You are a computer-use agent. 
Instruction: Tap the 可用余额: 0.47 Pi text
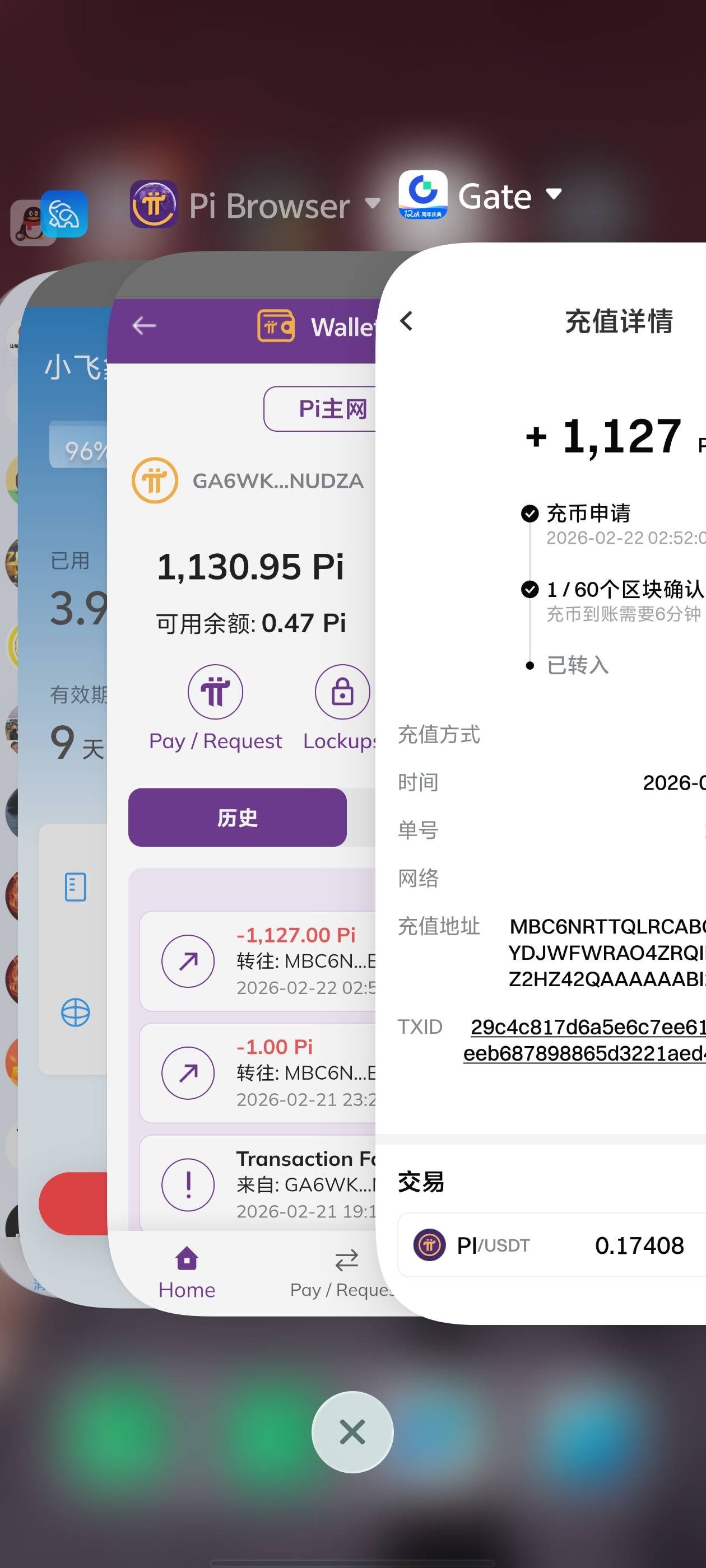tap(251, 623)
